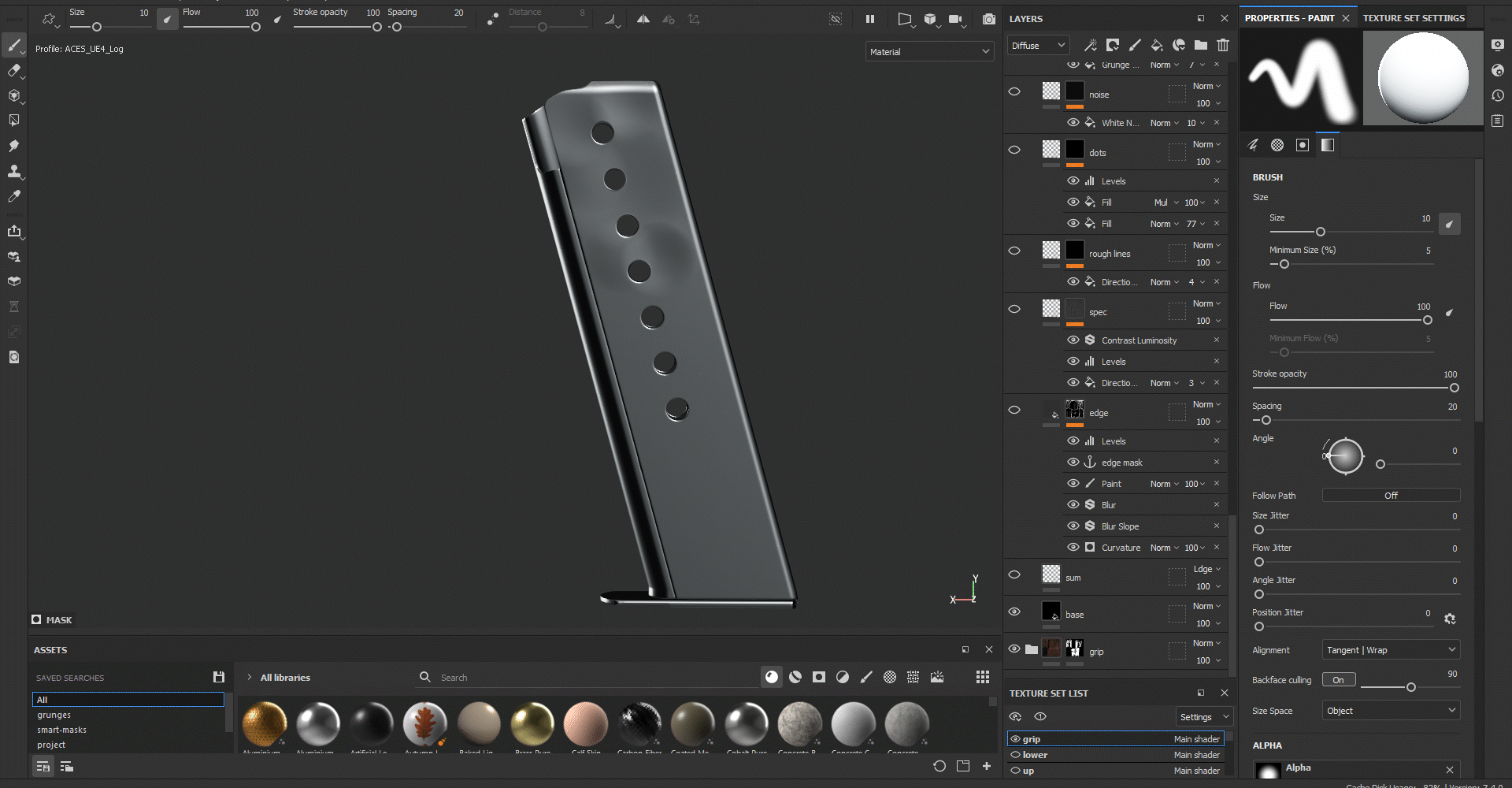Image resolution: width=1512 pixels, height=788 pixels.
Task: Select the Clone stamp tool
Action: [x=14, y=172]
